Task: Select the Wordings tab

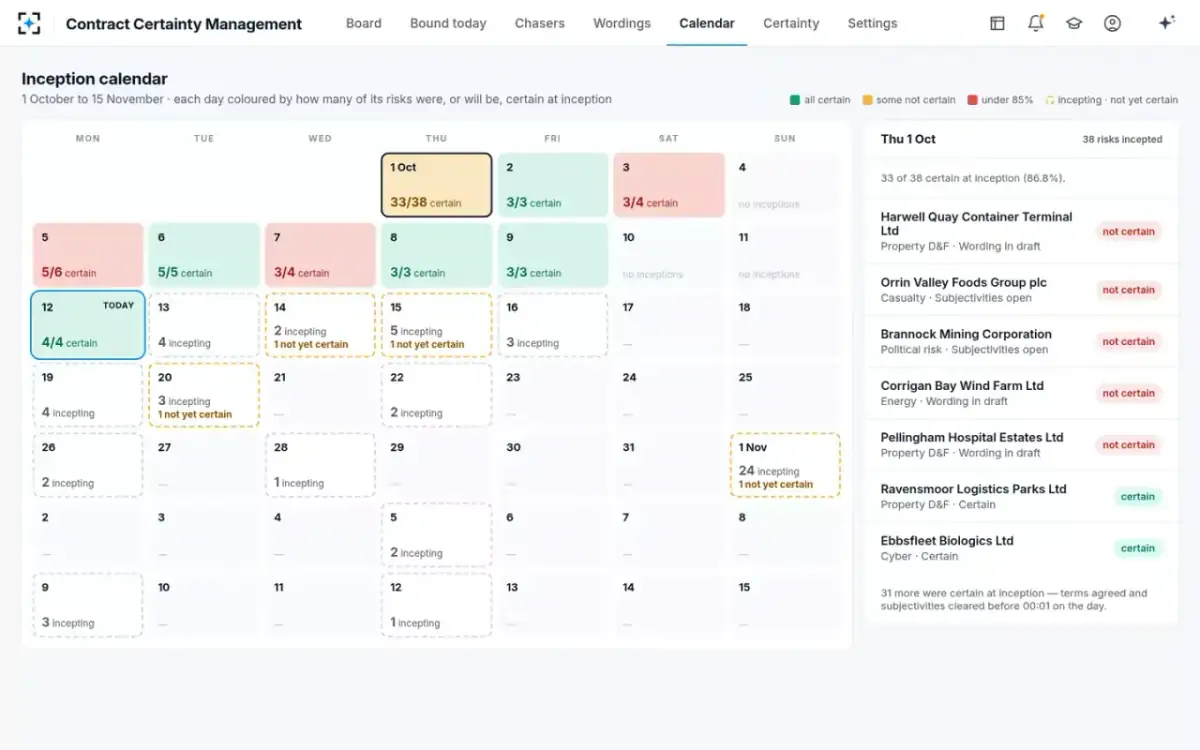Action: coord(622,23)
